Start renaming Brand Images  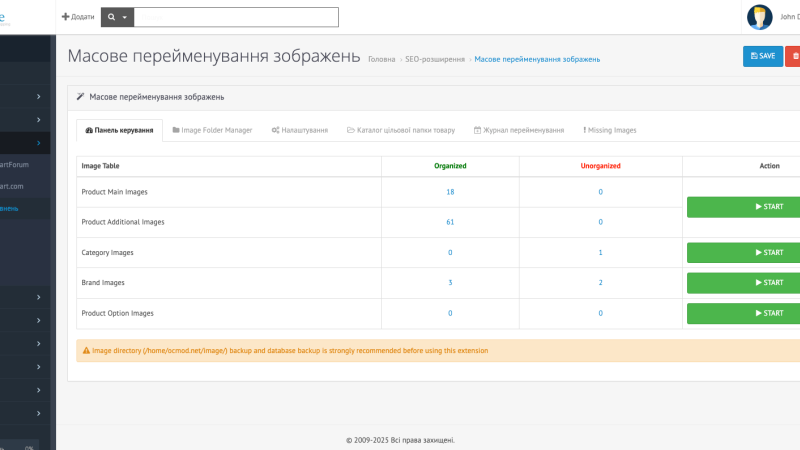[743, 283]
